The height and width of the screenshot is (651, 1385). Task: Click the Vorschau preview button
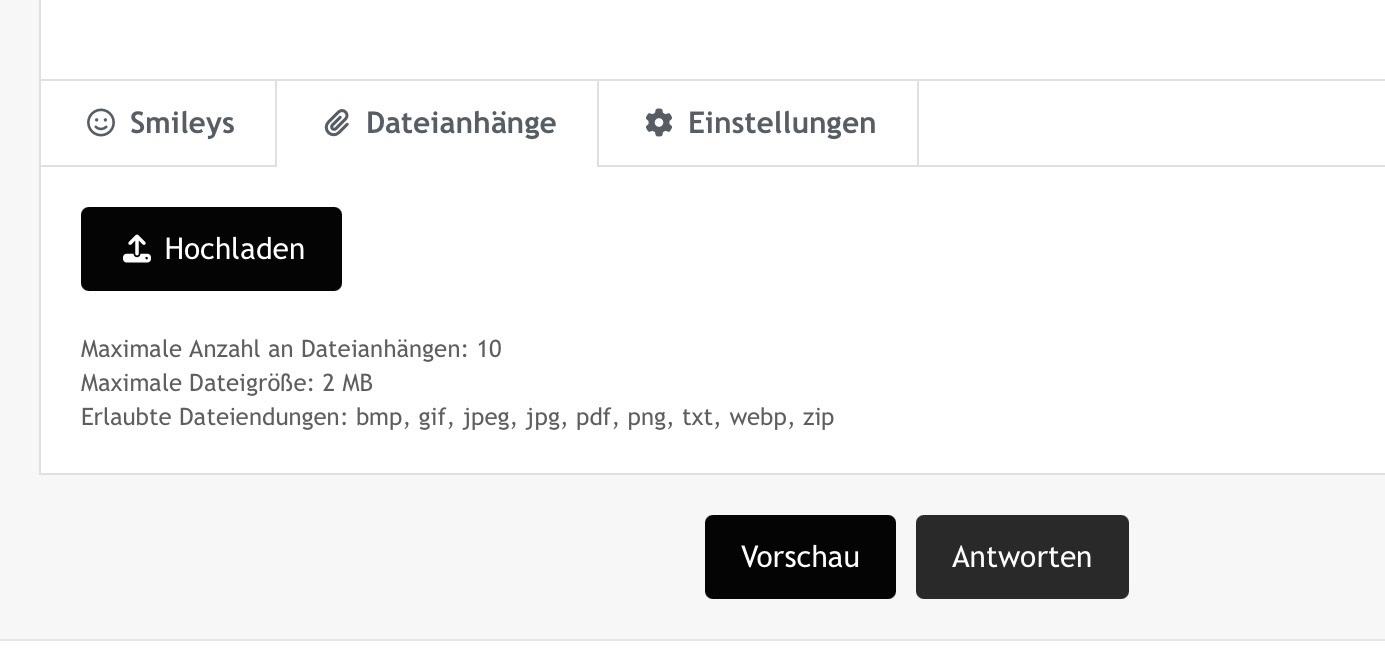coord(800,557)
